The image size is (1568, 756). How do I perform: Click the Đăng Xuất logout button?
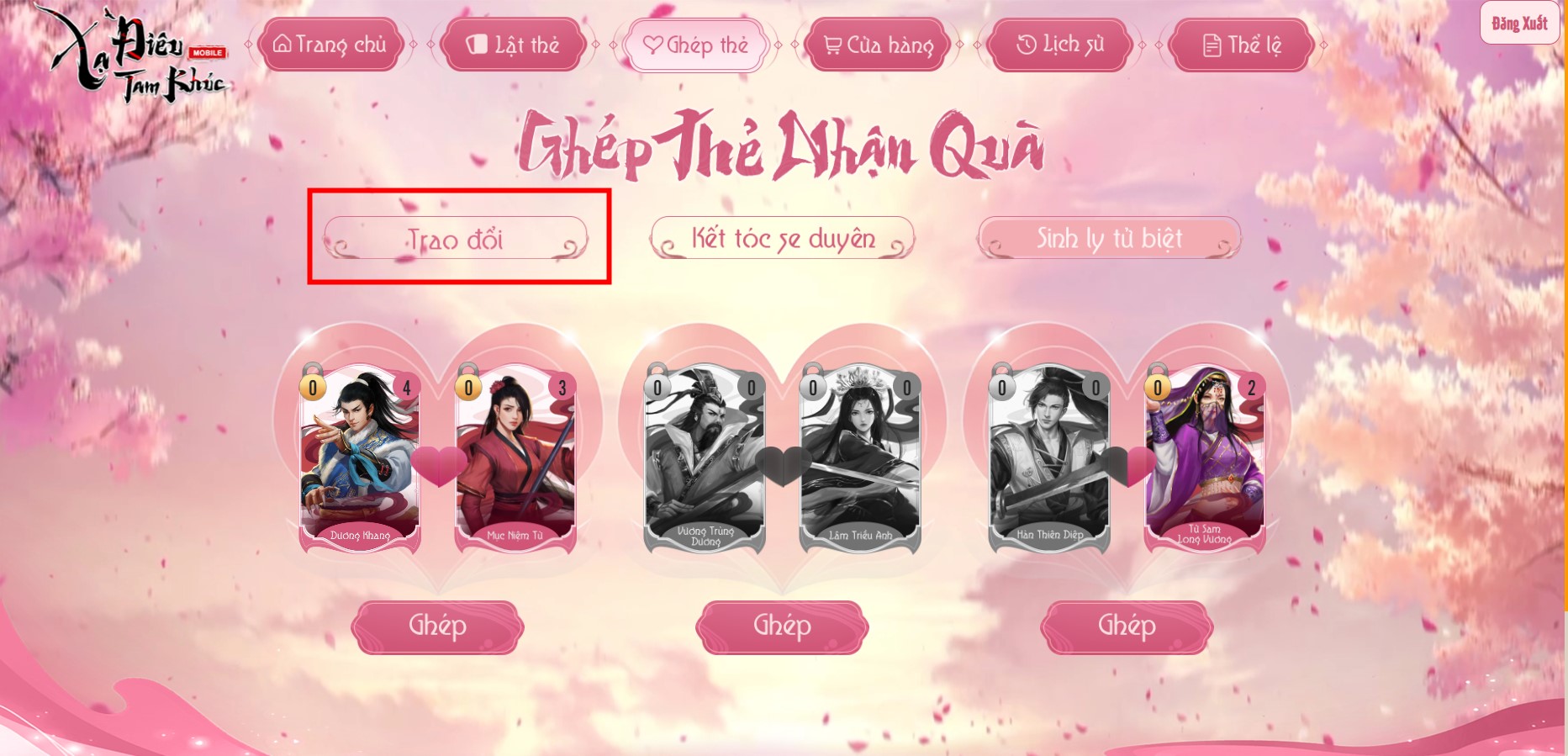pyautogui.click(x=1519, y=23)
